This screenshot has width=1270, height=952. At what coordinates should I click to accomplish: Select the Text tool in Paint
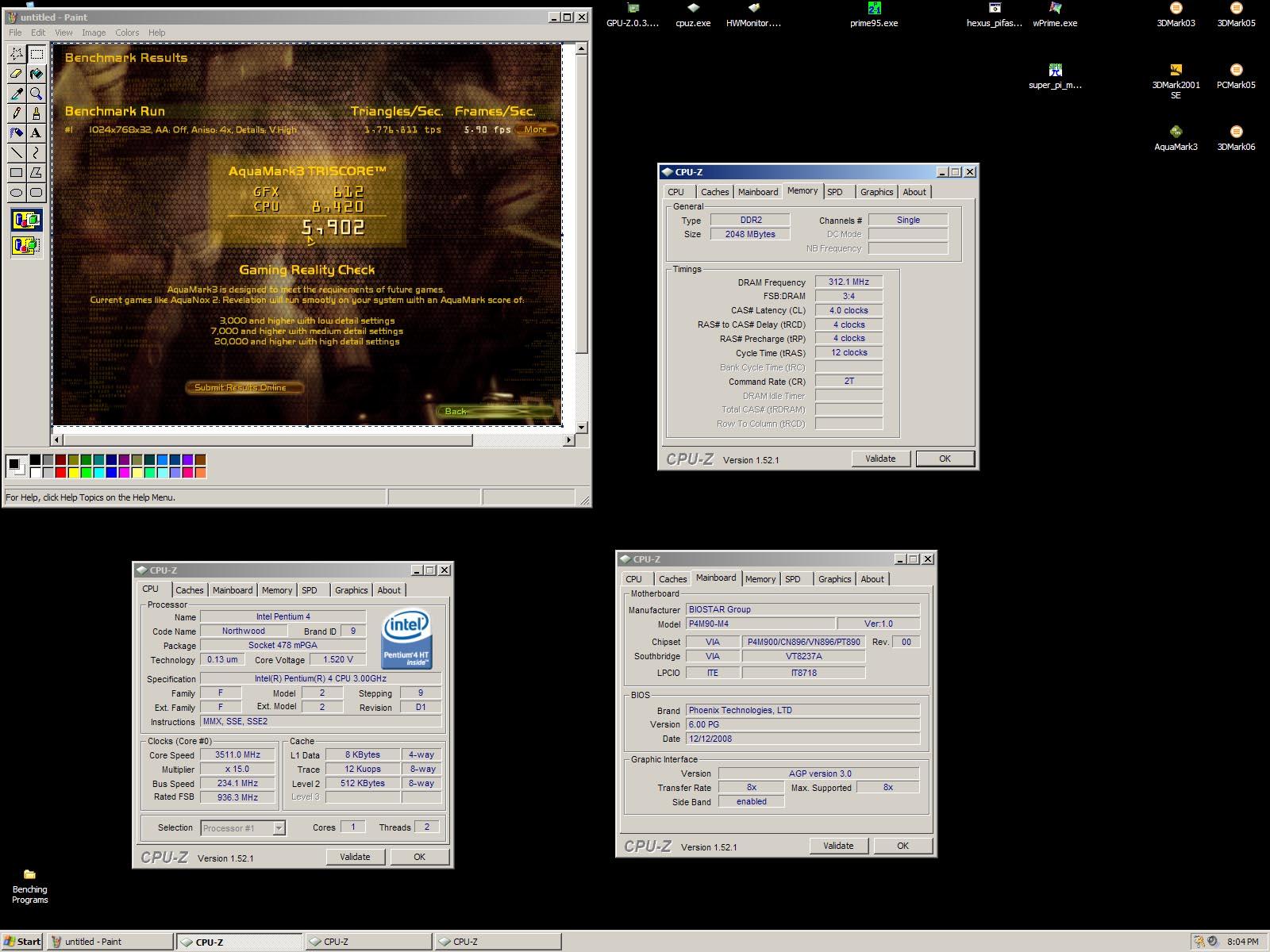click(x=37, y=132)
